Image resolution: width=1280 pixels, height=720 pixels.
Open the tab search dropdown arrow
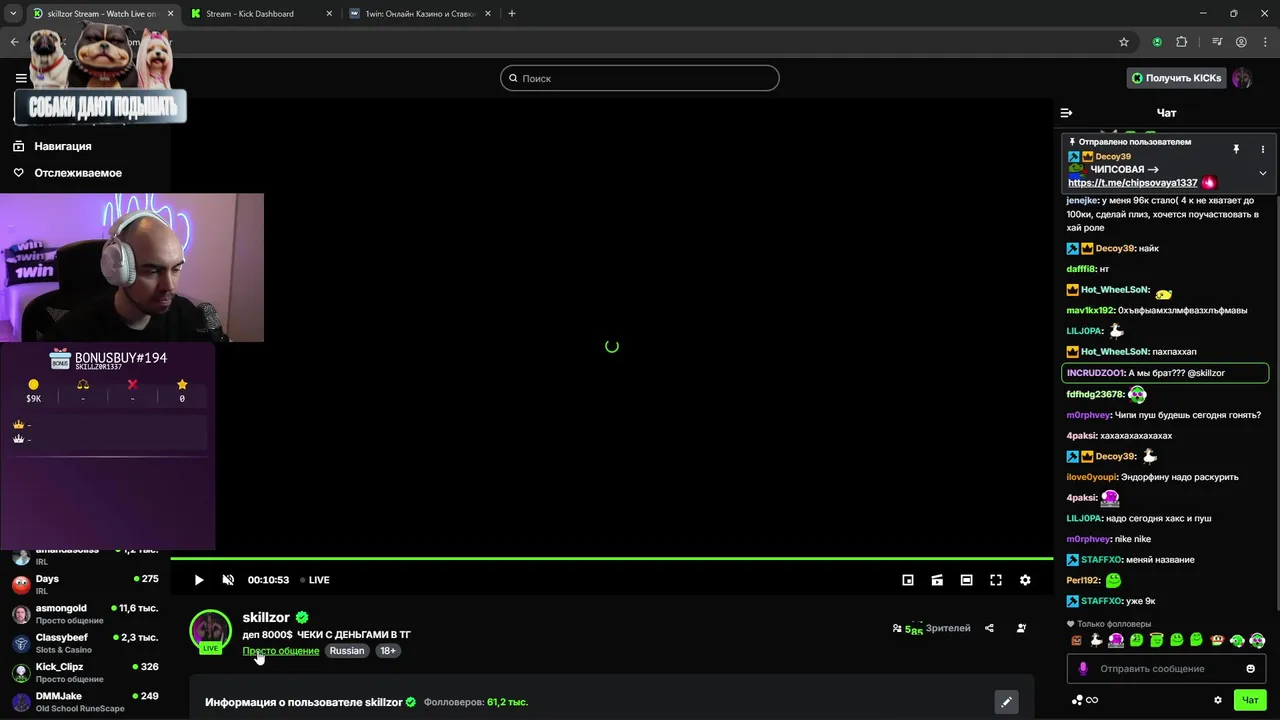13,14
